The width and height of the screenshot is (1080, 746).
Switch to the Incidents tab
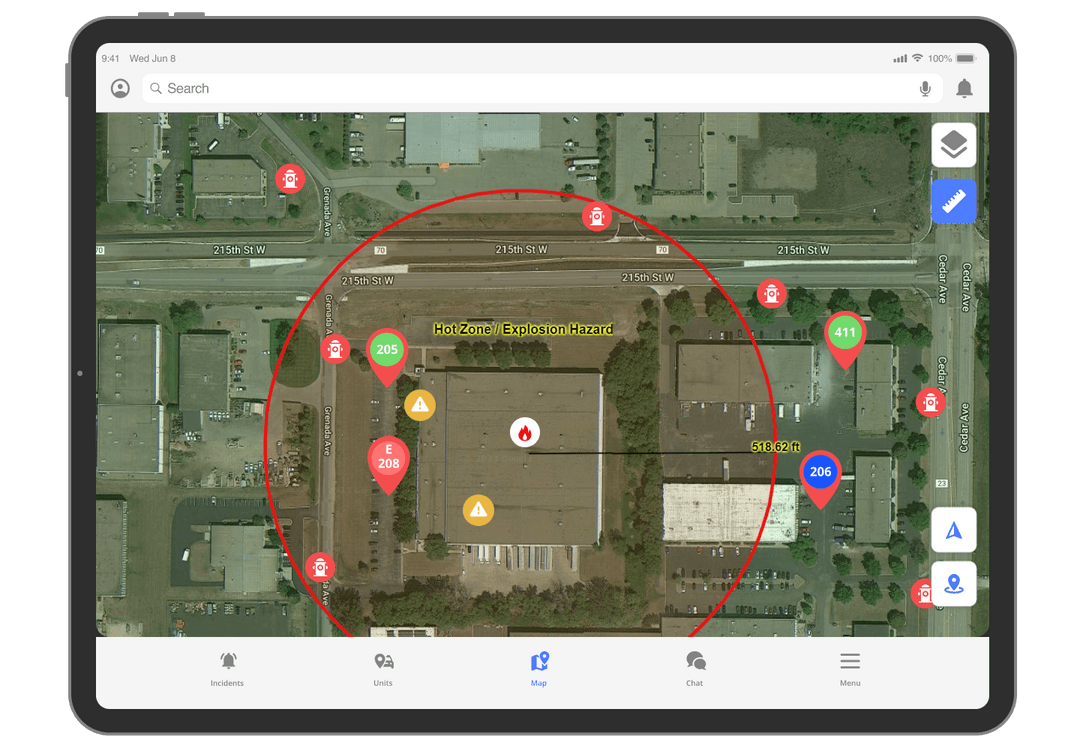(x=227, y=668)
